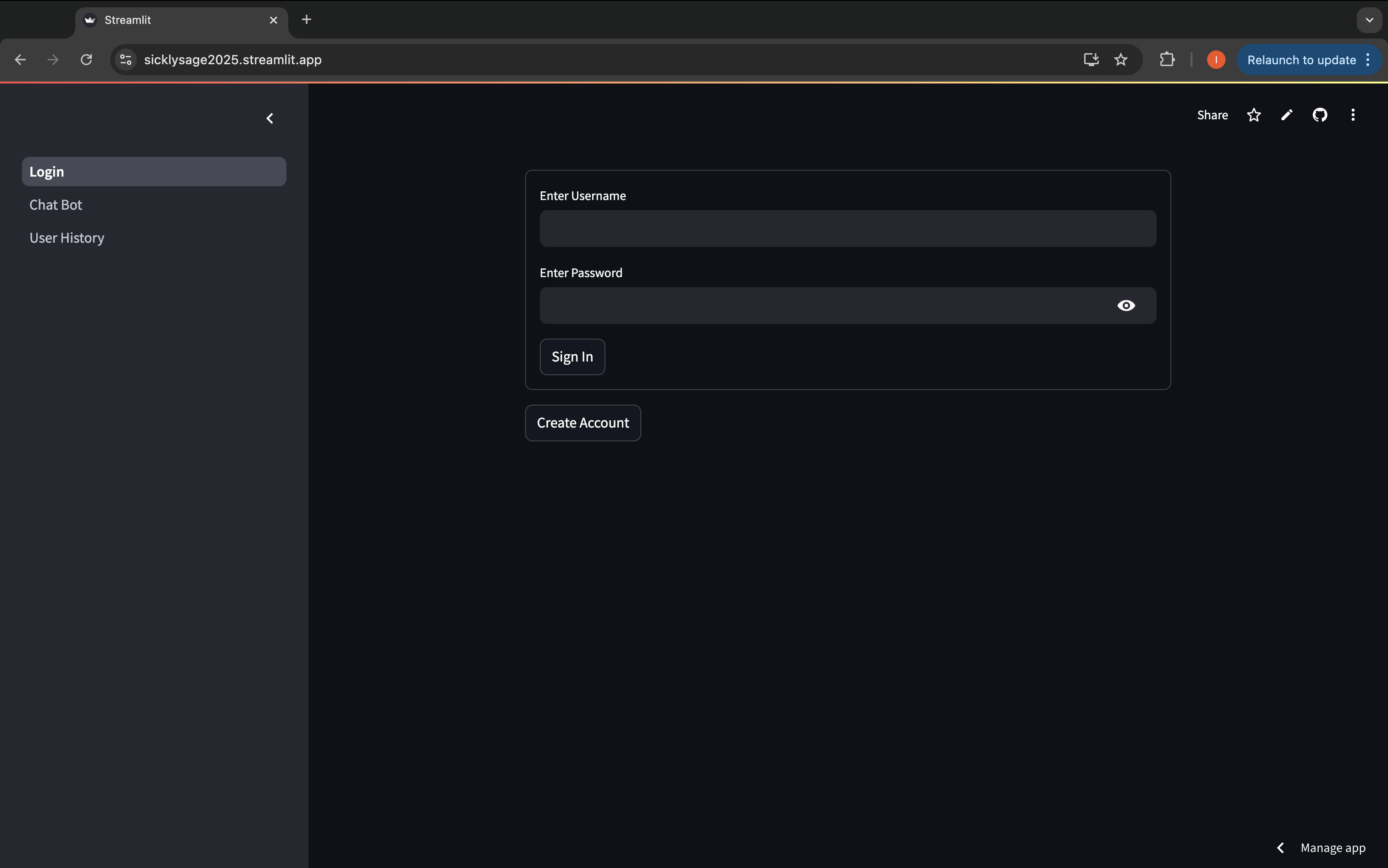
Task: Click the pencil edit app icon
Action: coord(1287,115)
